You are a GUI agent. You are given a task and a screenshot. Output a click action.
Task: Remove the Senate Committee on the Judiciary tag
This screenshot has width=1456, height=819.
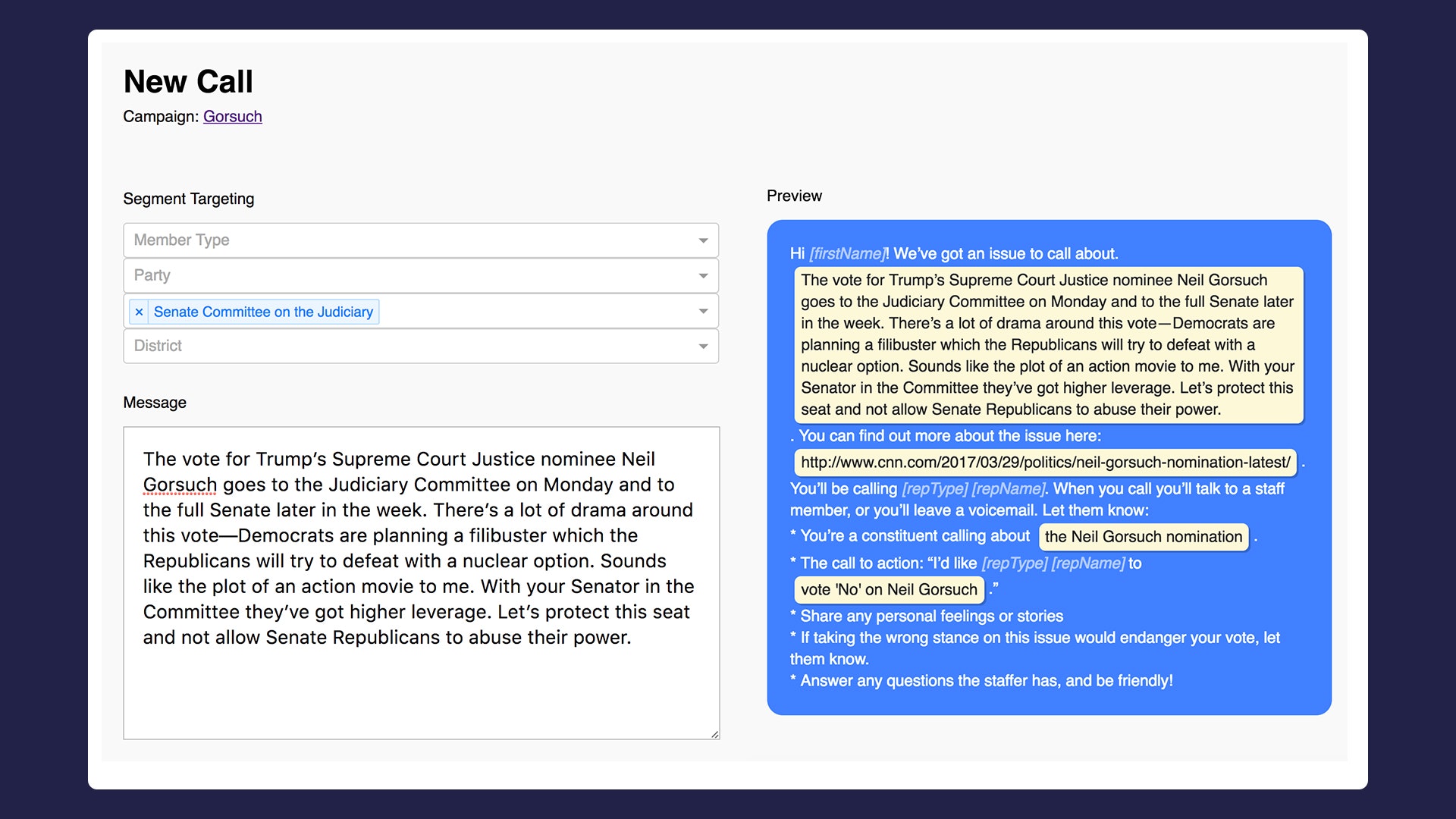click(139, 312)
